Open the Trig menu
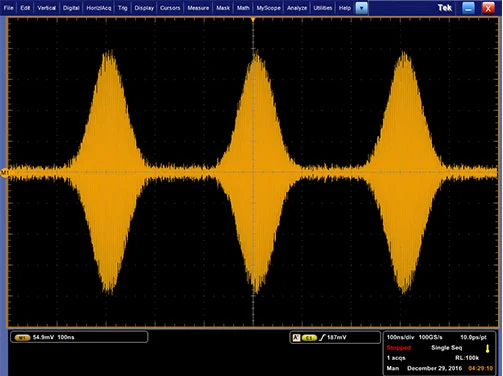 pos(123,8)
